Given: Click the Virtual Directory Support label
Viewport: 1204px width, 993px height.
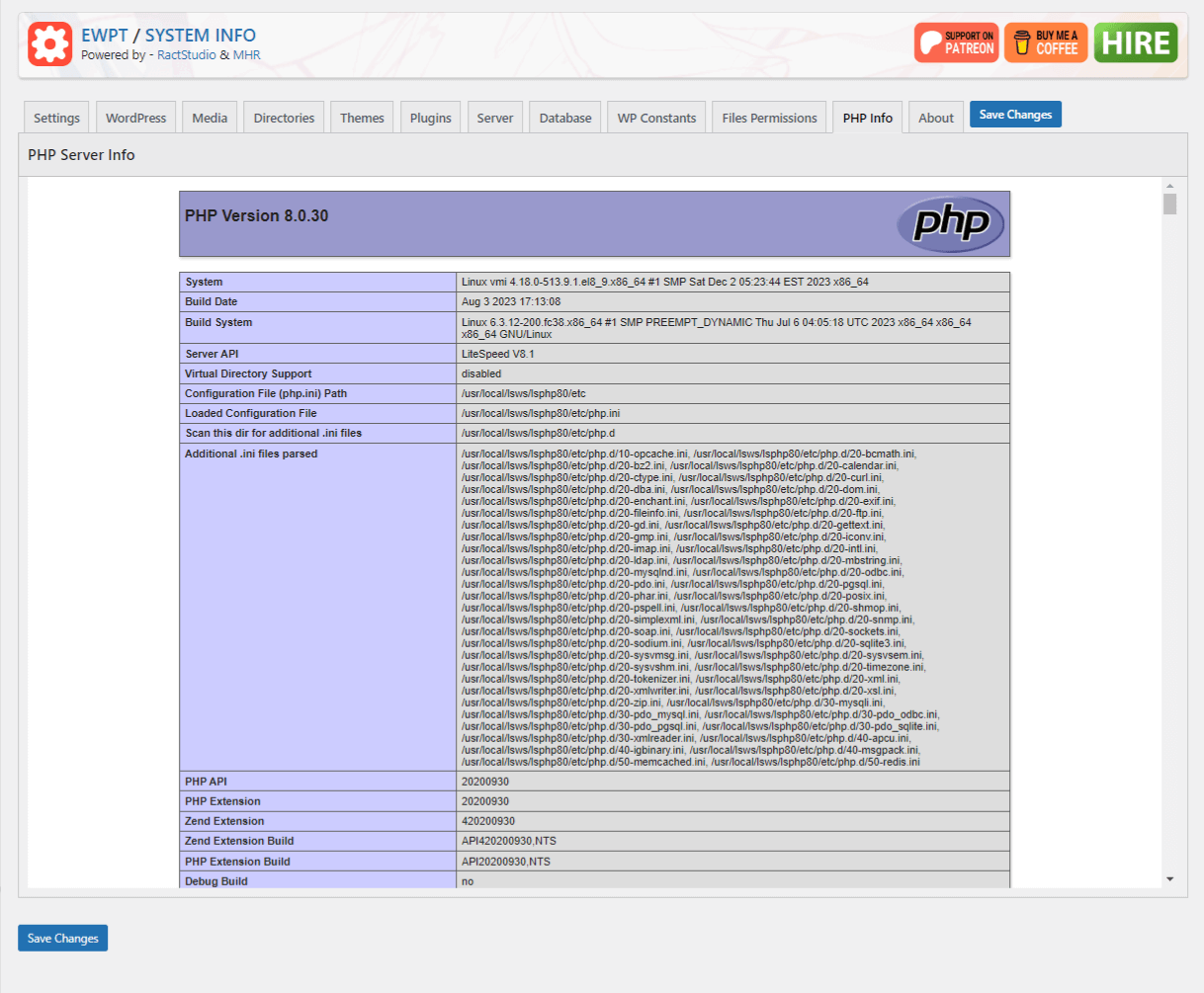Looking at the screenshot, I should (x=248, y=373).
